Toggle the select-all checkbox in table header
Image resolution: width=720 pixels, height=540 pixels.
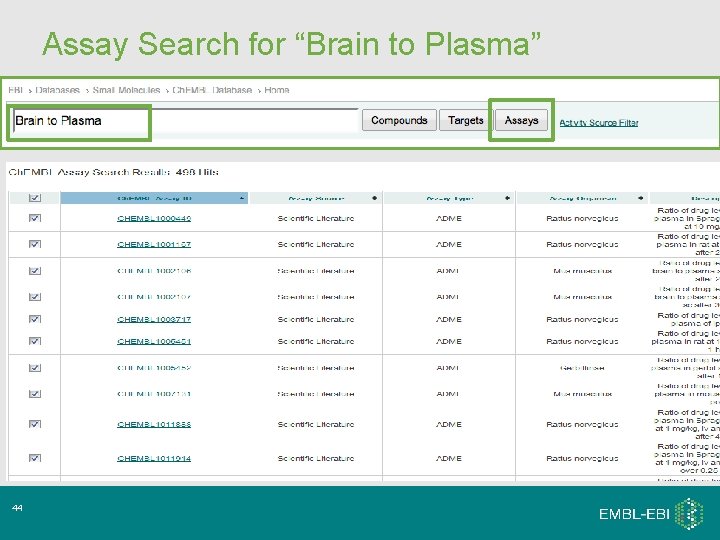pos(35,198)
